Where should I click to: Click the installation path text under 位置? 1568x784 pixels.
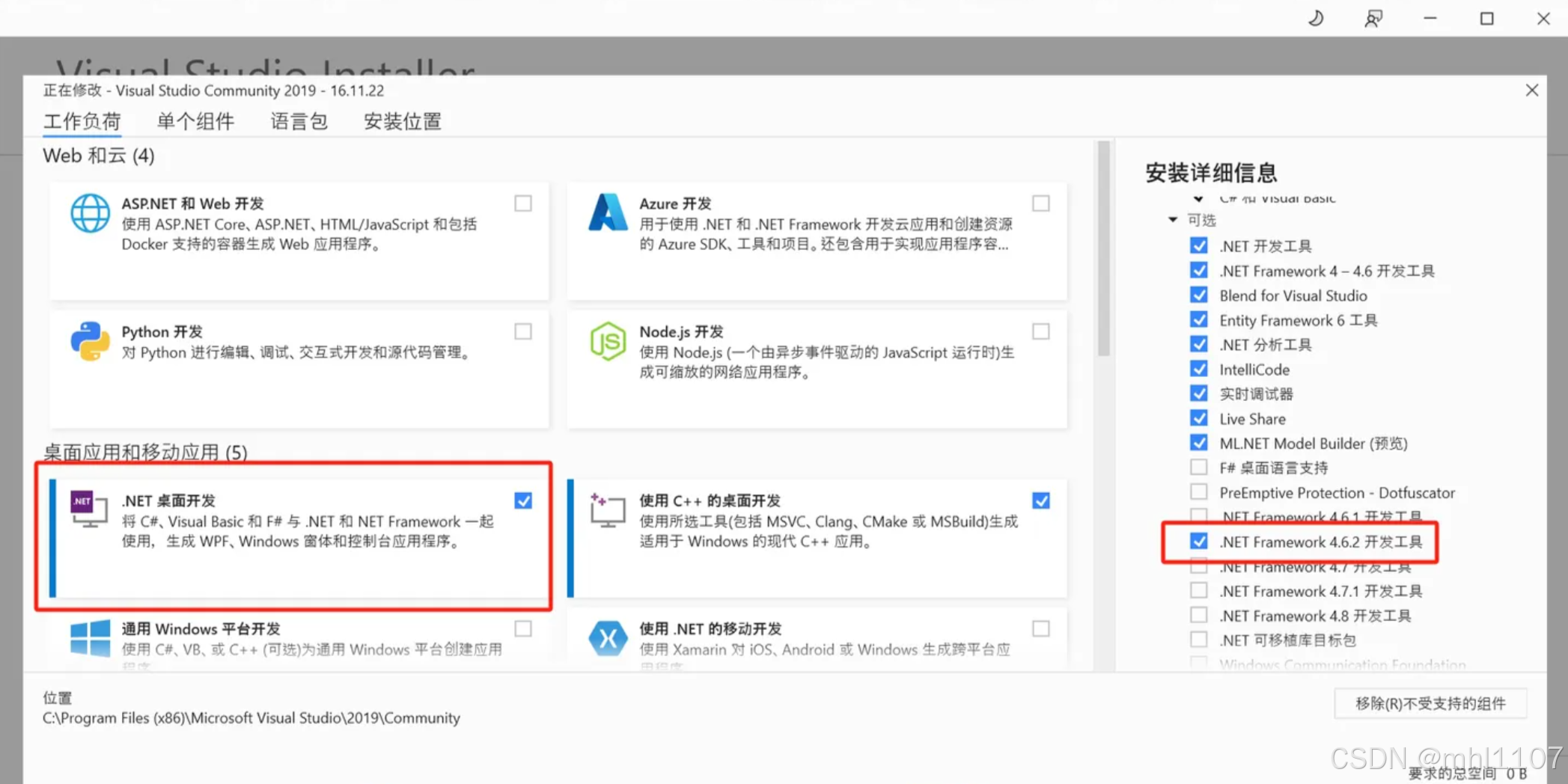click(251, 718)
